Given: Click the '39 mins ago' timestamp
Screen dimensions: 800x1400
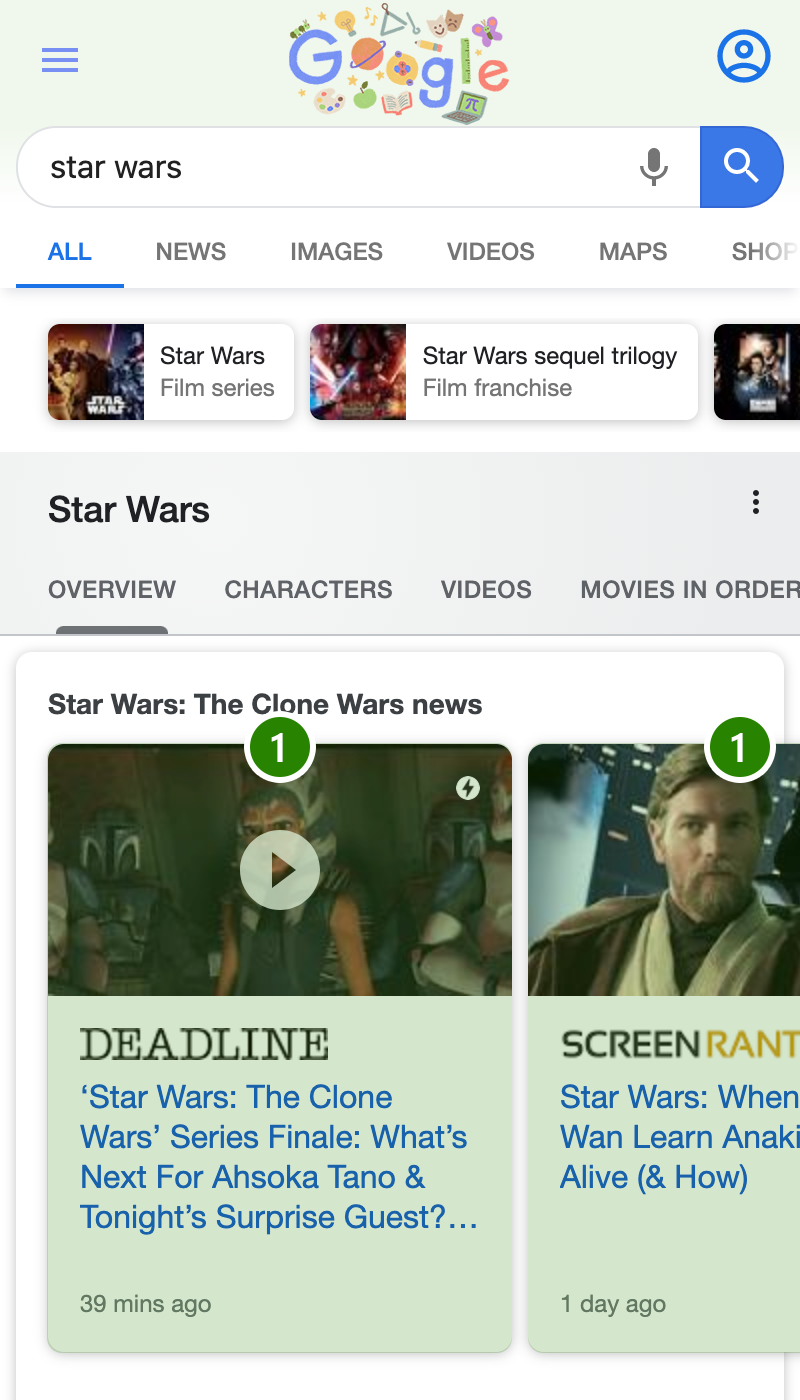Looking at the screenshot, I should (x=146, y=1304).
